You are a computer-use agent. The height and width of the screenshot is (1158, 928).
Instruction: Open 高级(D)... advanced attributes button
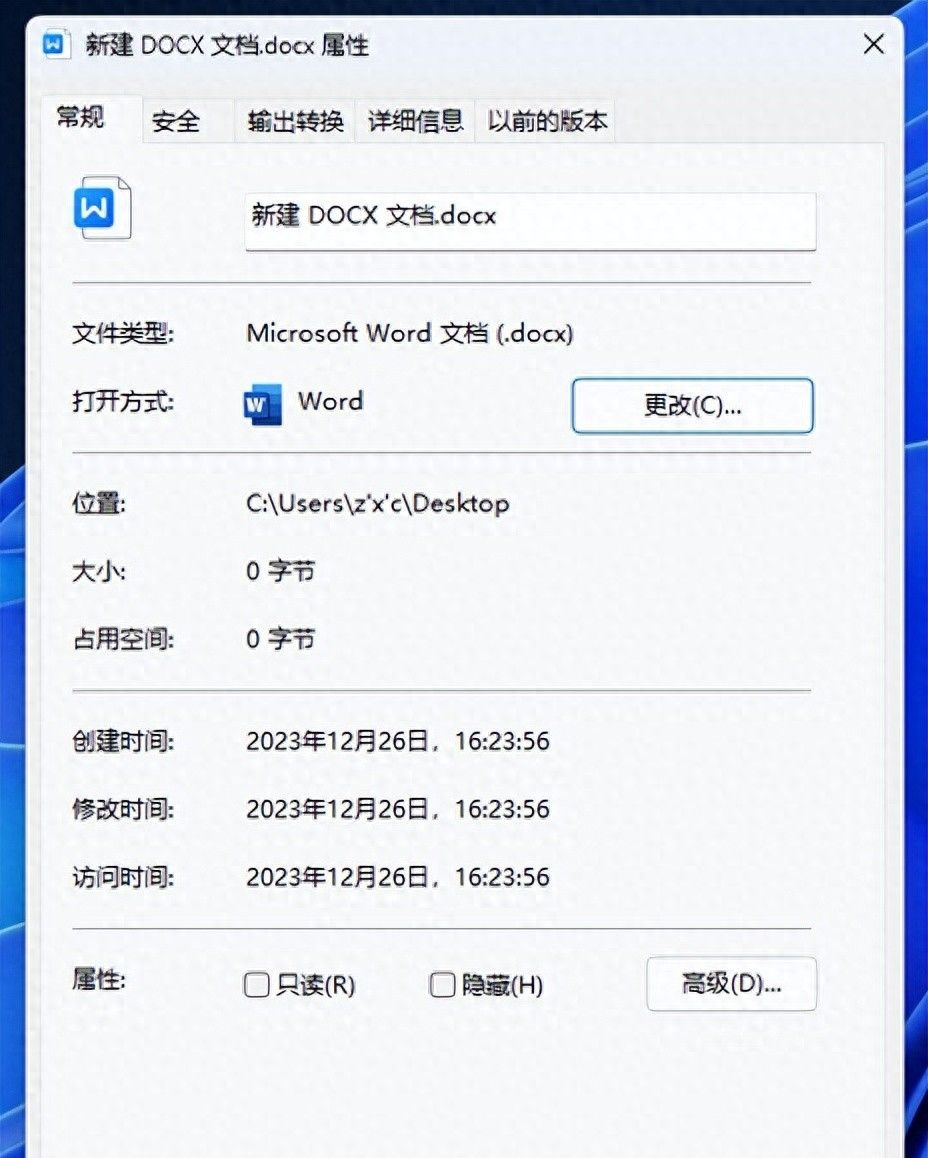point(732,984)
